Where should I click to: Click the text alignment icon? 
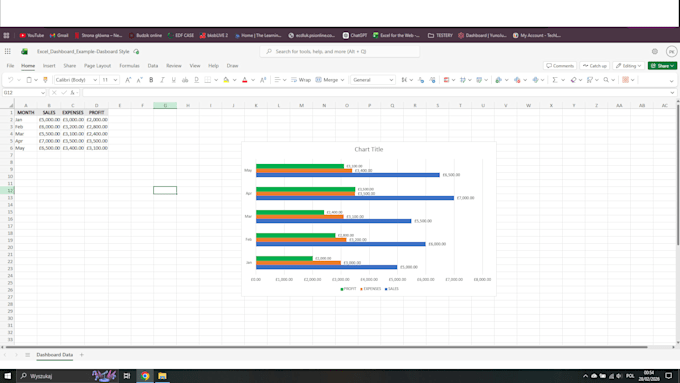[x=277, y=80]
